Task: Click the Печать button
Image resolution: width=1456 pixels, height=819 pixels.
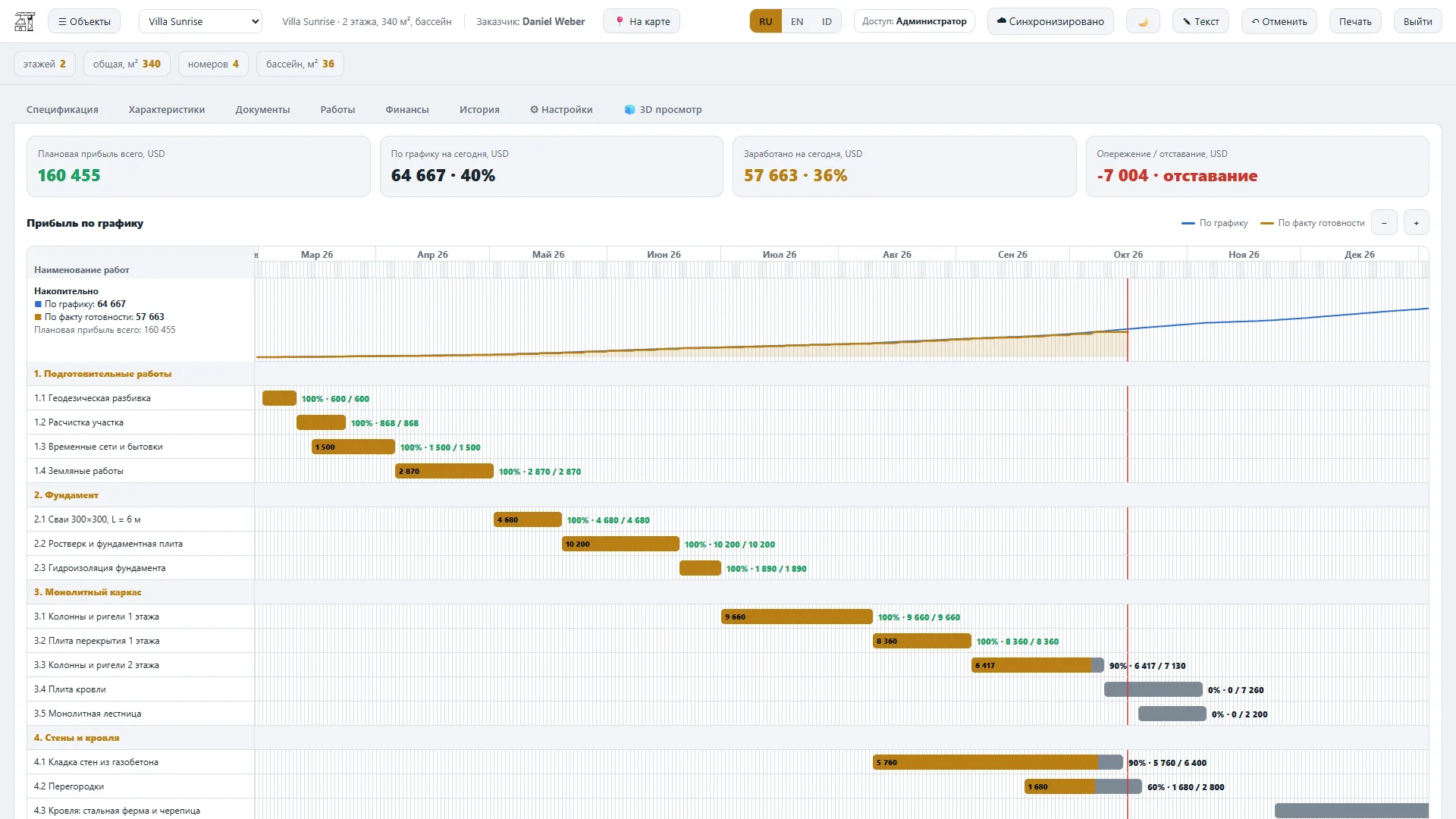Action: (x=1355, y=21)
